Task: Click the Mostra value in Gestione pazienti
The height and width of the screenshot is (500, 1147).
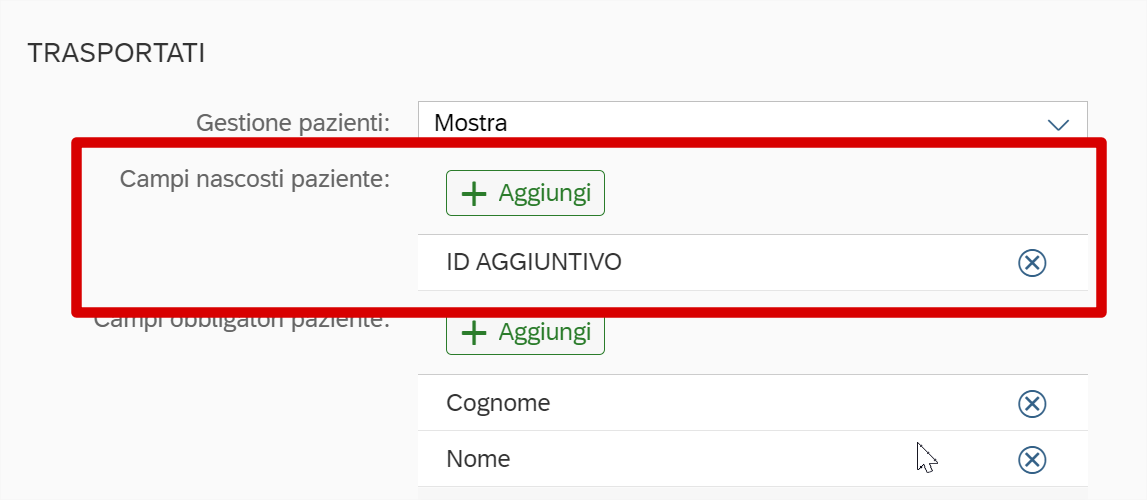Action: point(471,124)
